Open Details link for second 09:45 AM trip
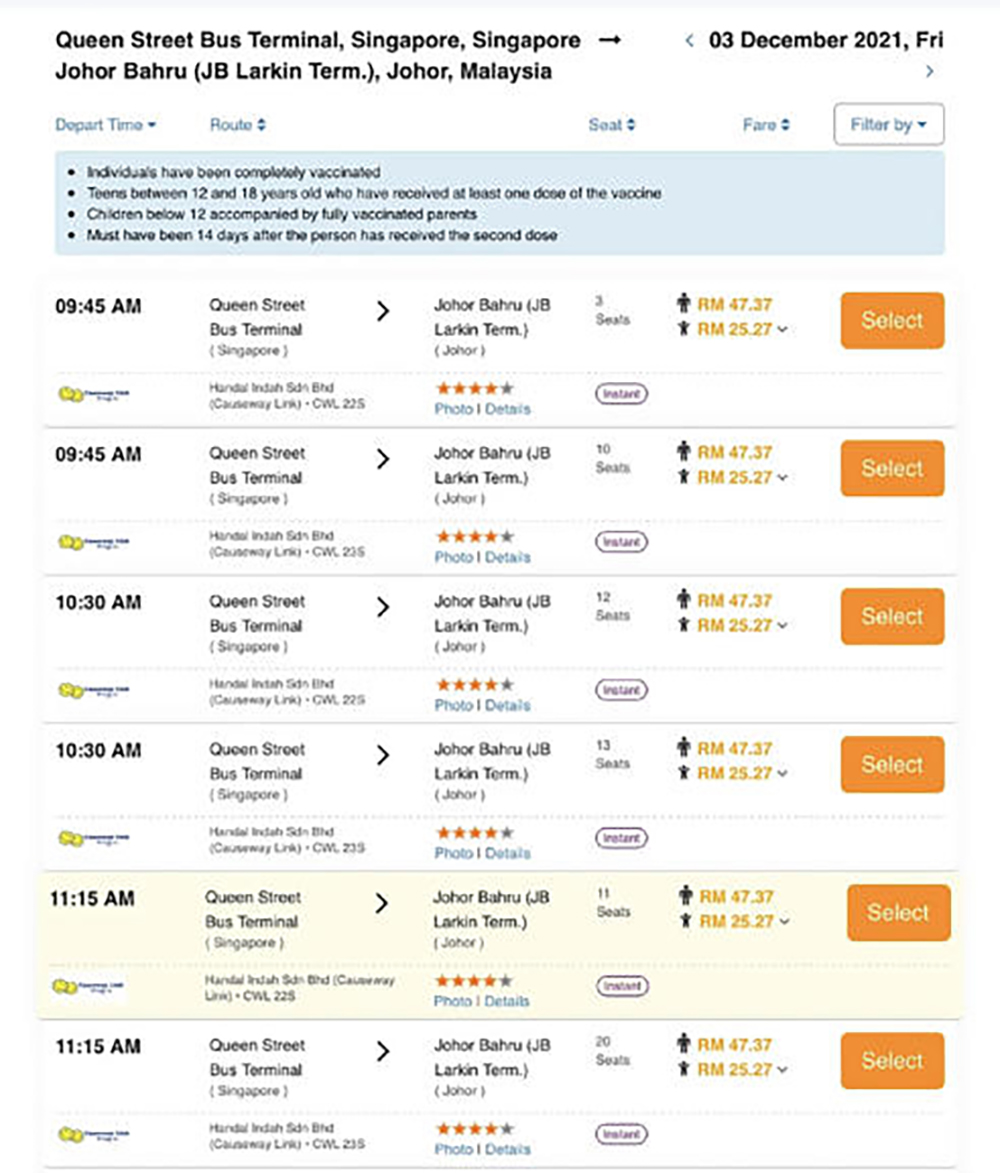The image size is (1000, 1173). [x=508, y=557]
